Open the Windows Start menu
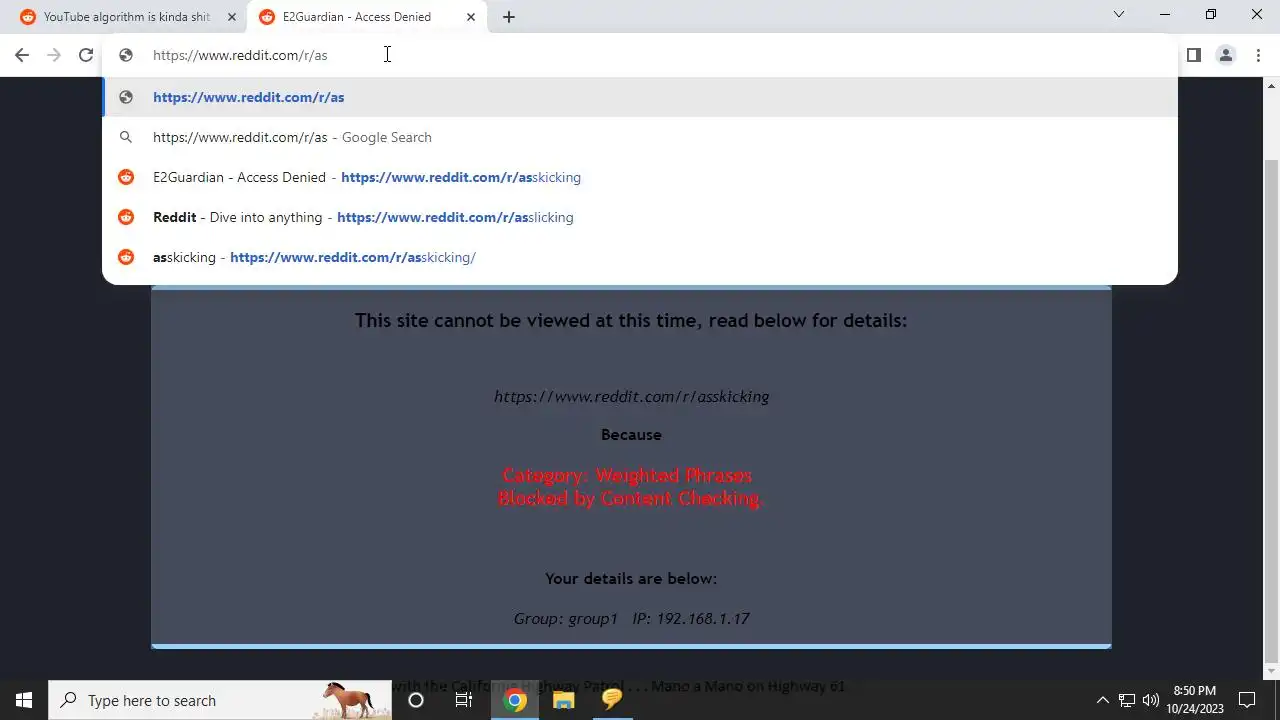The width and height of the screenshot is (1280, 720). coord(24,700)
